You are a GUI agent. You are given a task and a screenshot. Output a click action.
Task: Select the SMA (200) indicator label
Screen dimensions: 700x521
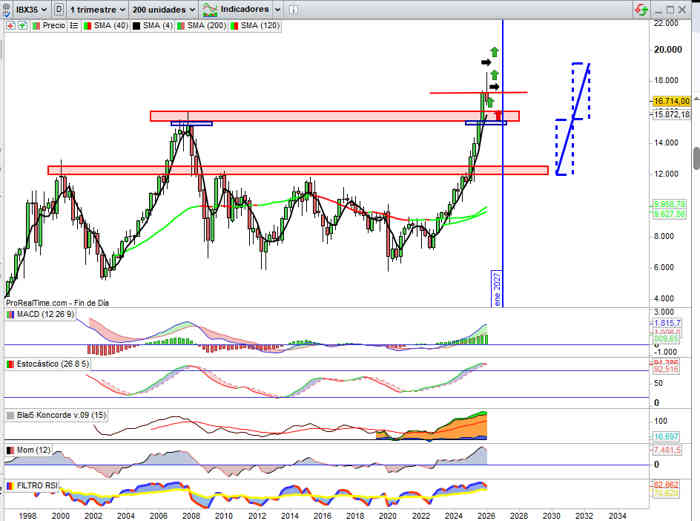tap(202, 25)
